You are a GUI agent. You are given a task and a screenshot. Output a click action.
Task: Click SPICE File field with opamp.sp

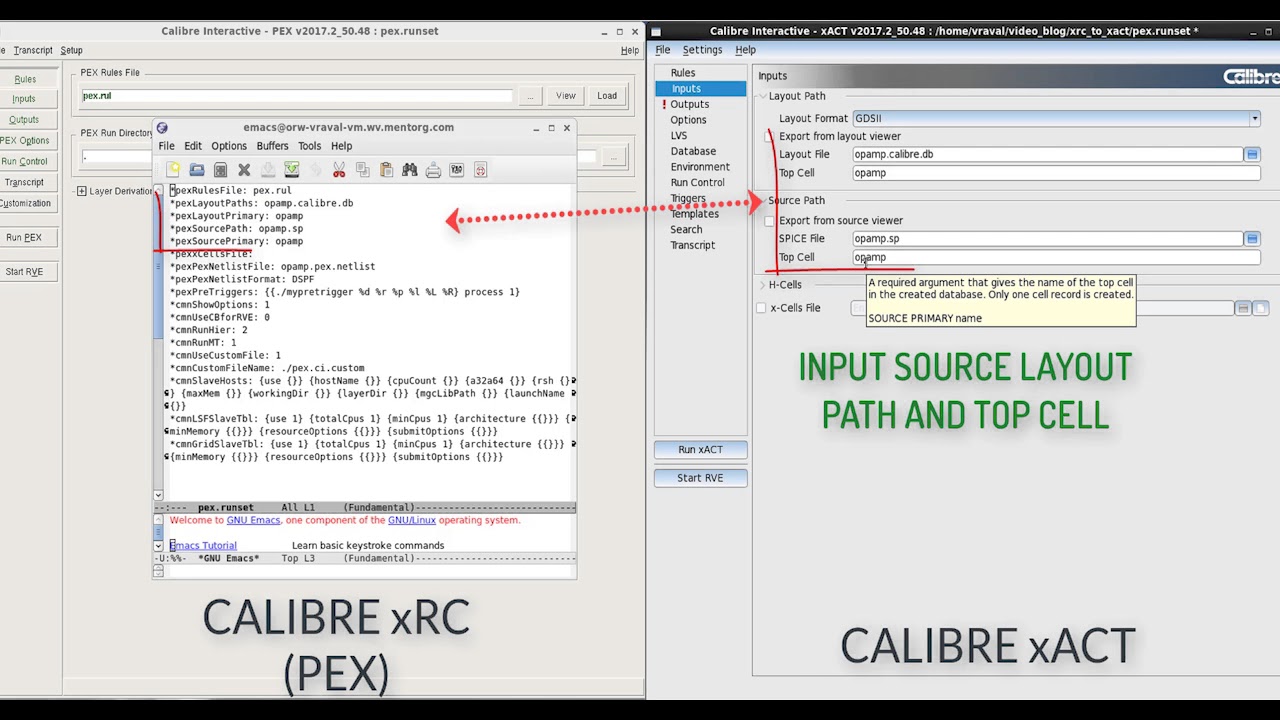pos(1047,238)
